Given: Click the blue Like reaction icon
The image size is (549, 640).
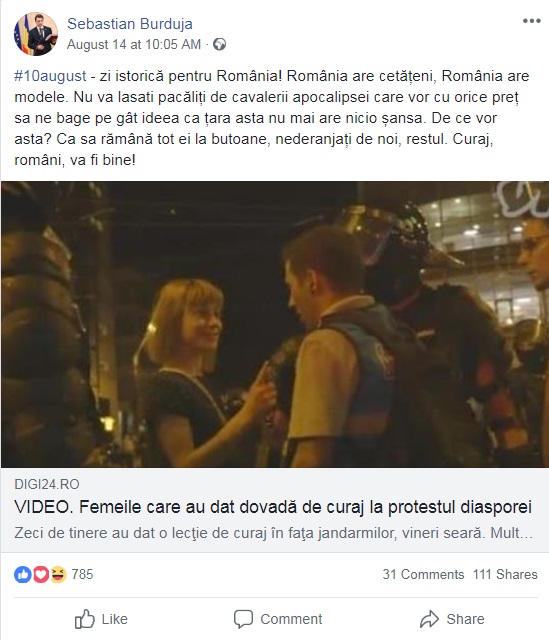Looking at the screenshot, I should (23, 574).
